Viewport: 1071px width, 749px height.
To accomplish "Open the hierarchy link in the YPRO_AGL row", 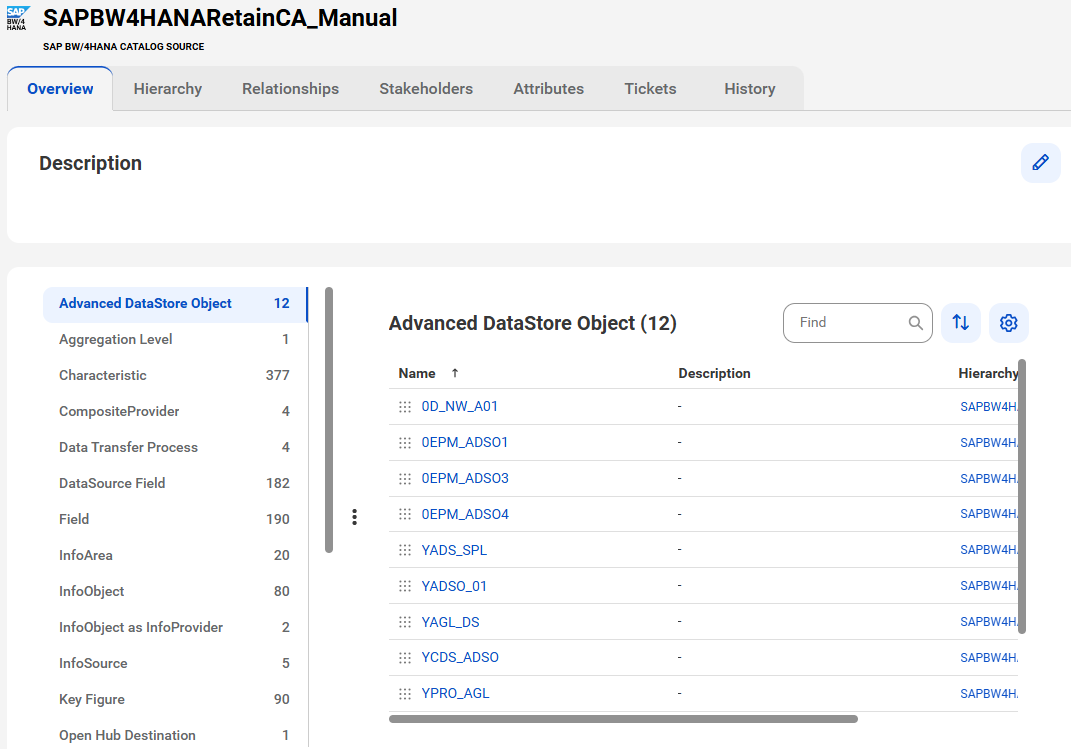I will point(988,693).
